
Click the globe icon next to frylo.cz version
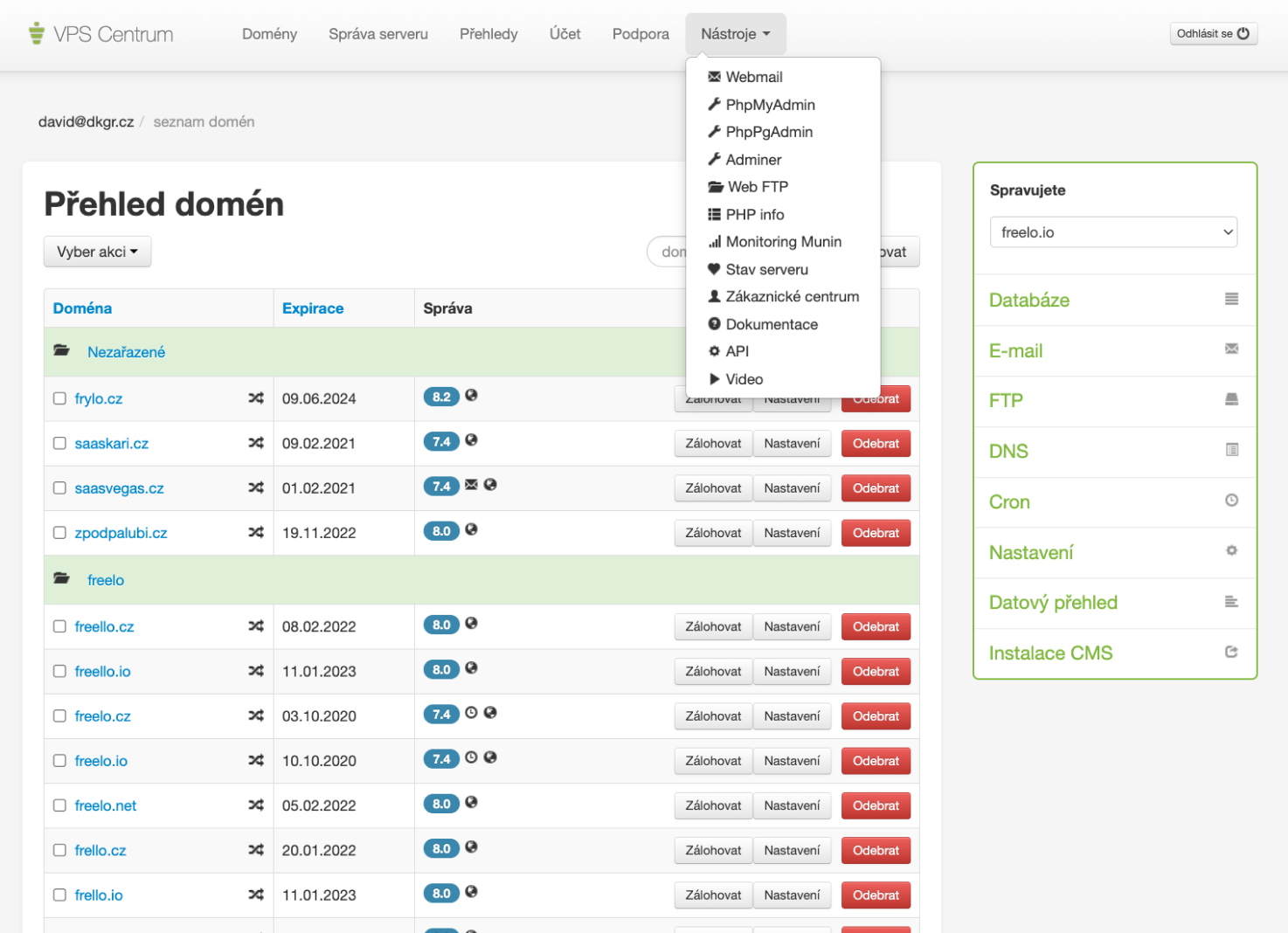471,396
